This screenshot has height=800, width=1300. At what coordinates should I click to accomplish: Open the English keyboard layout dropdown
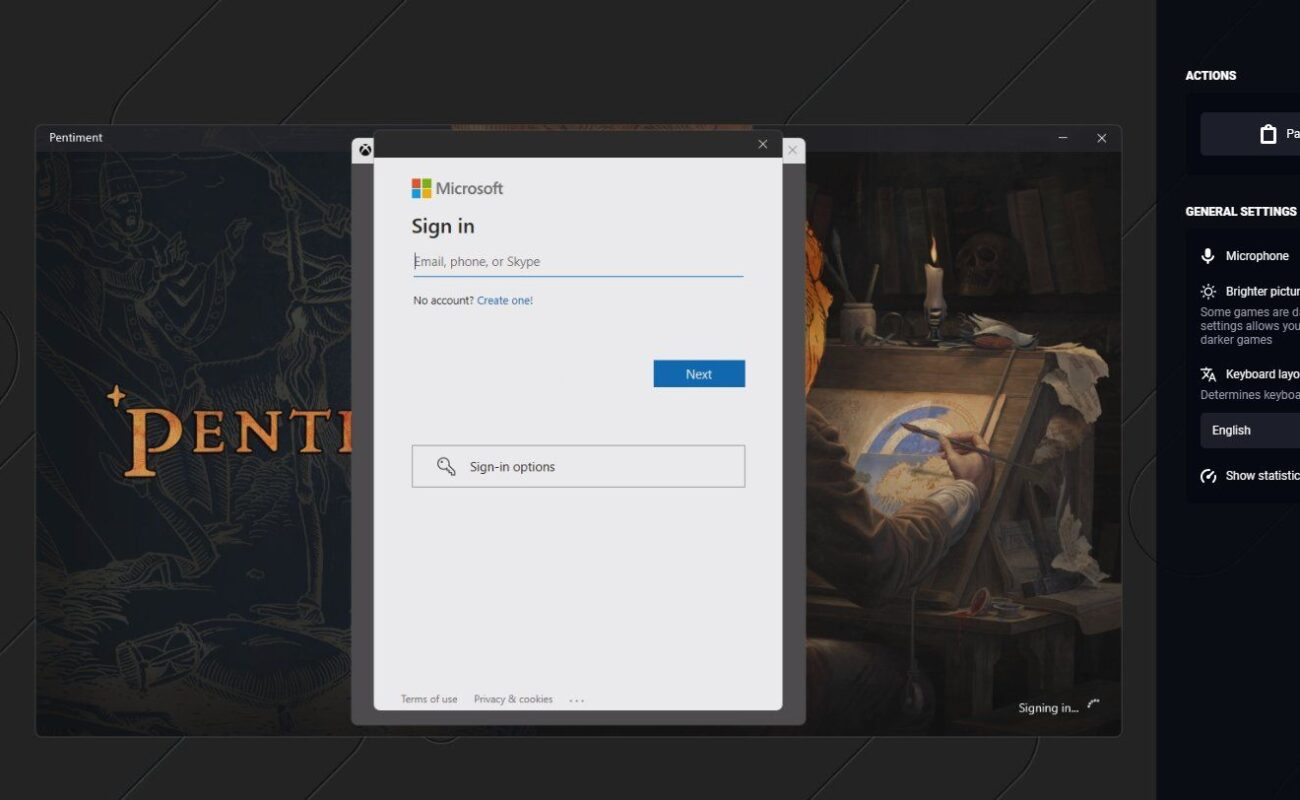(1250, 430)
